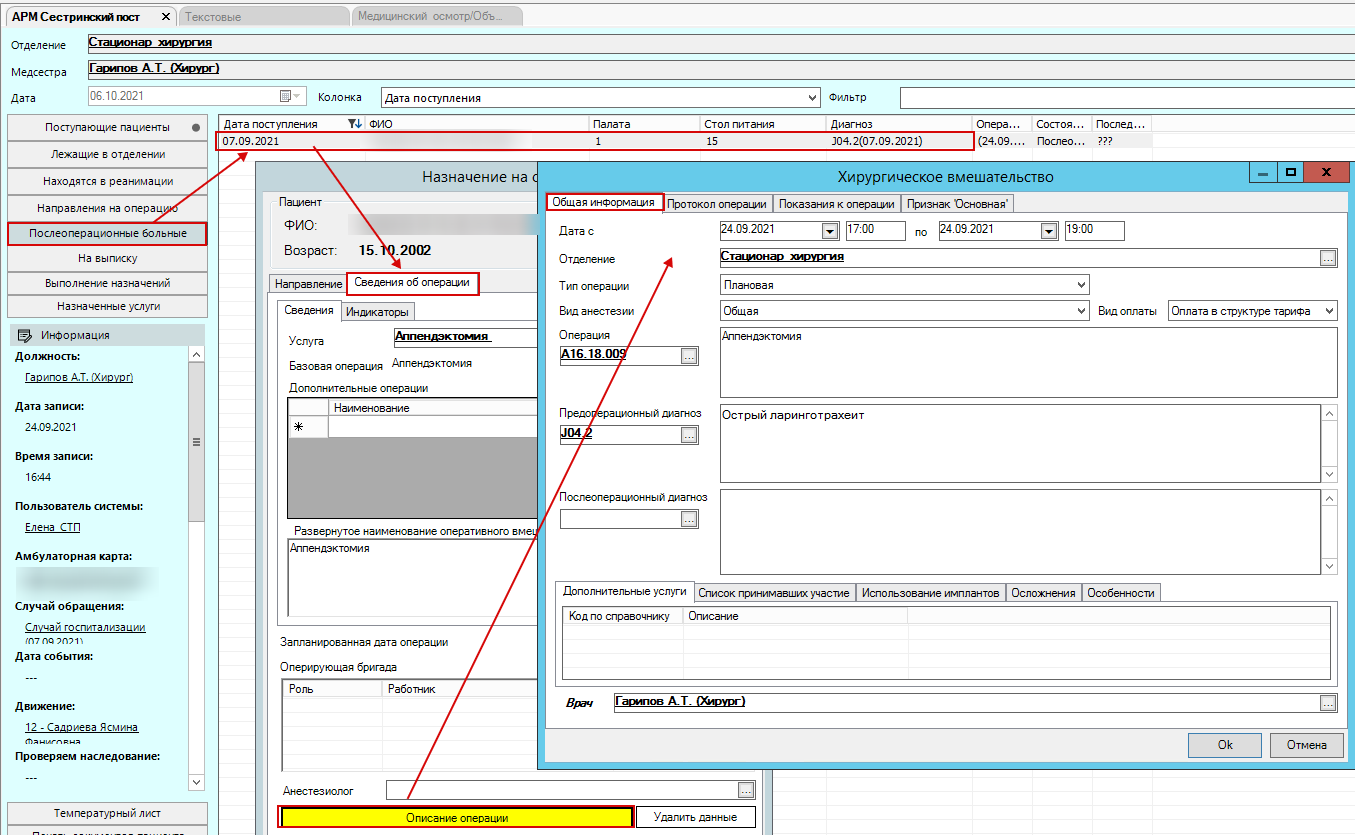Select the Сведения sub-tab
This screenshot has width=1355, height=835.
click(x=309, y=311)
